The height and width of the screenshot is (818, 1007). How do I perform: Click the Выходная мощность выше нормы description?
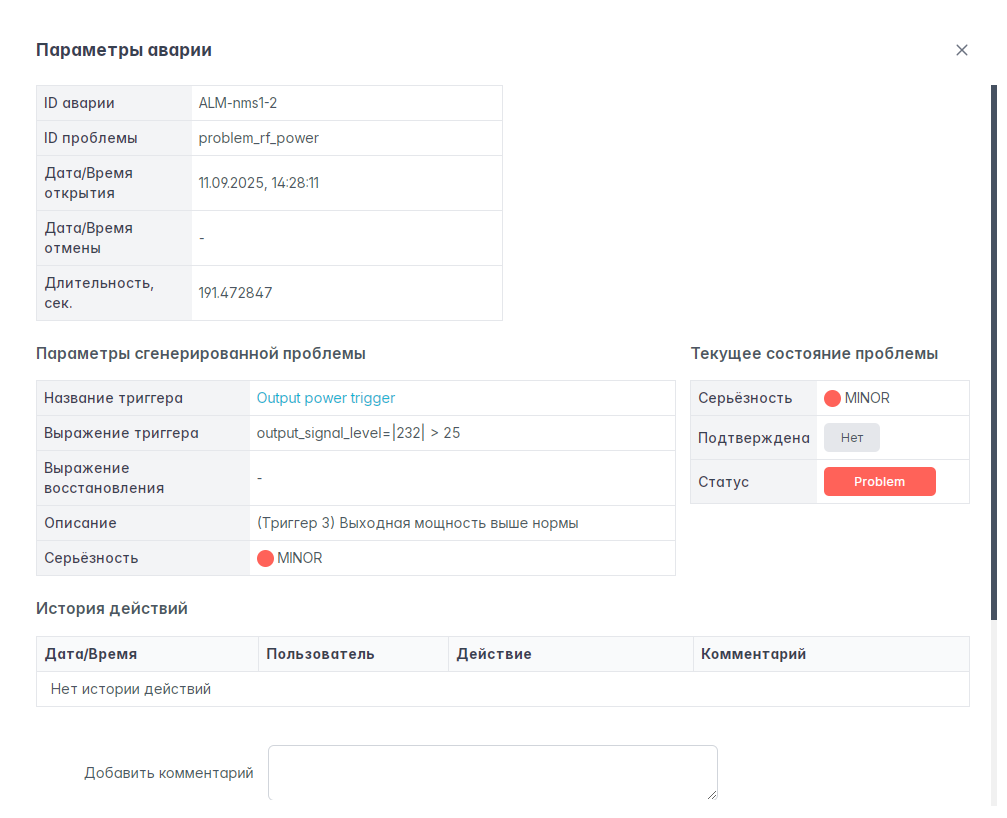point(418,523)
